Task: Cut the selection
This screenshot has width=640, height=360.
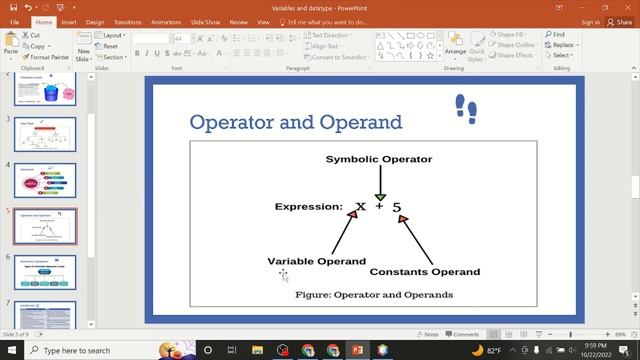Action: (x=31, y=35)
